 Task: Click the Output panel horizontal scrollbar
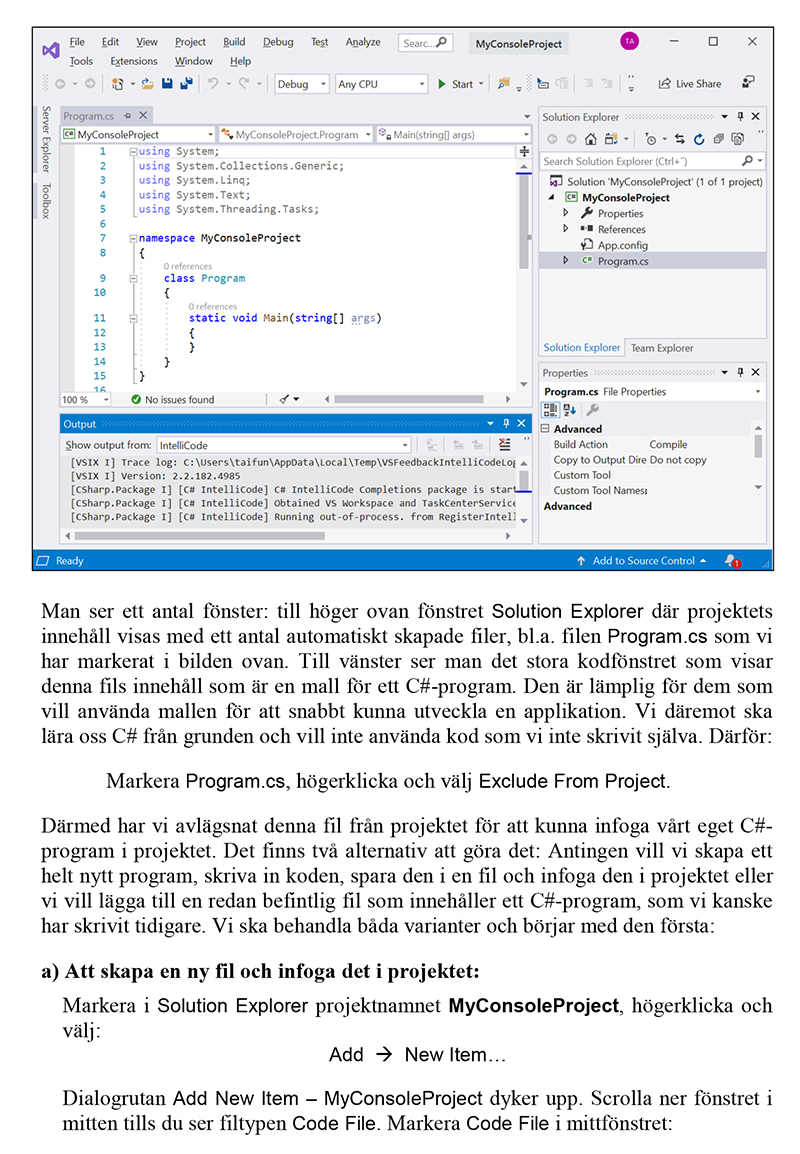[x=199, y=537]
